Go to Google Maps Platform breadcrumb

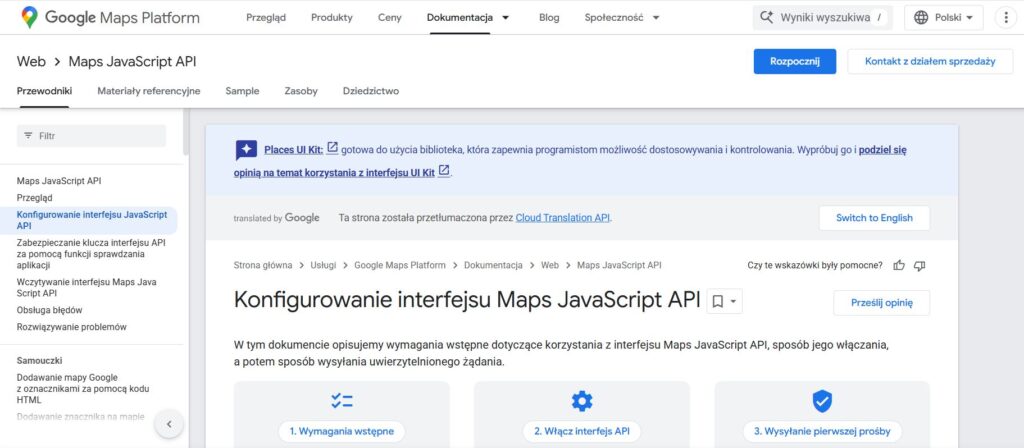[x=400, y=265]
